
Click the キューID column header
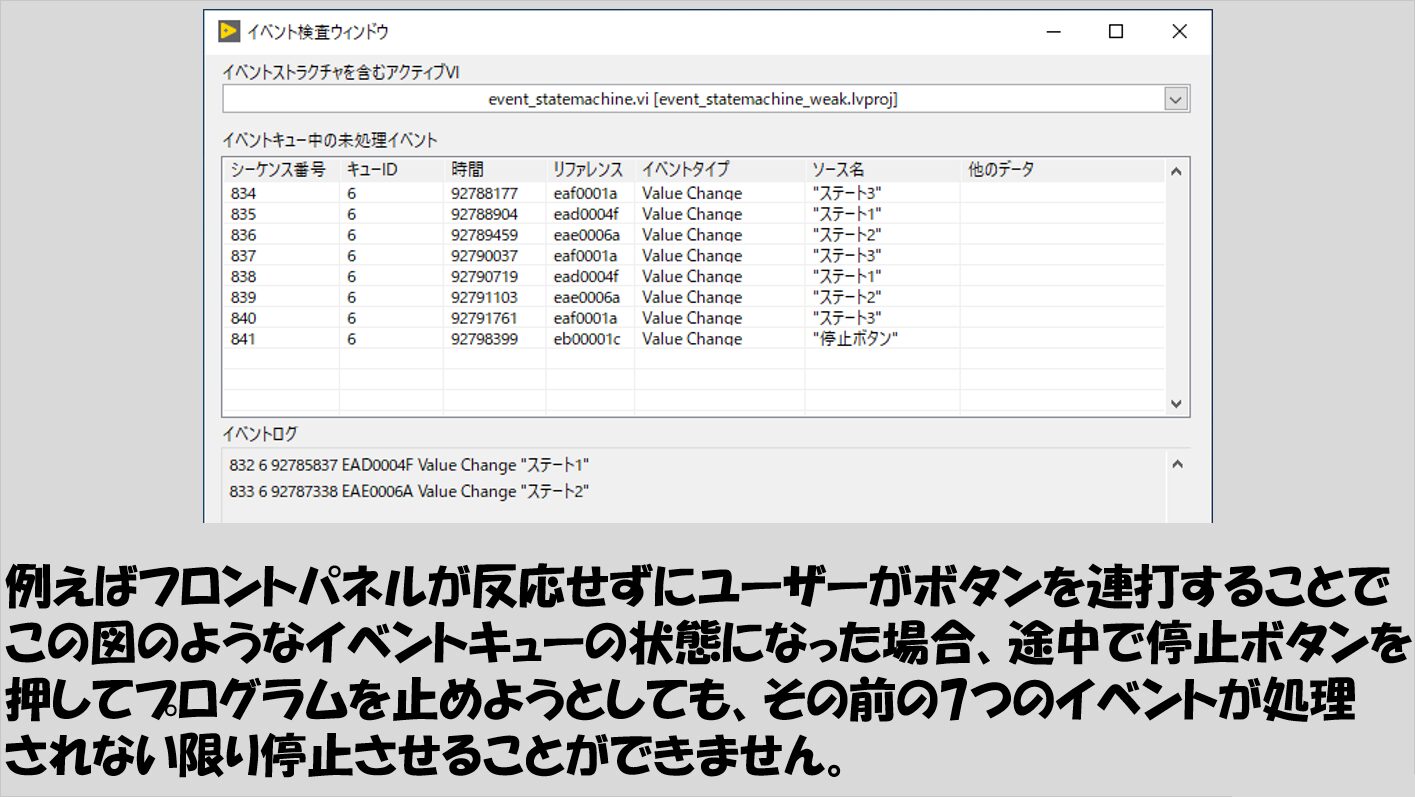click(372, 169)
